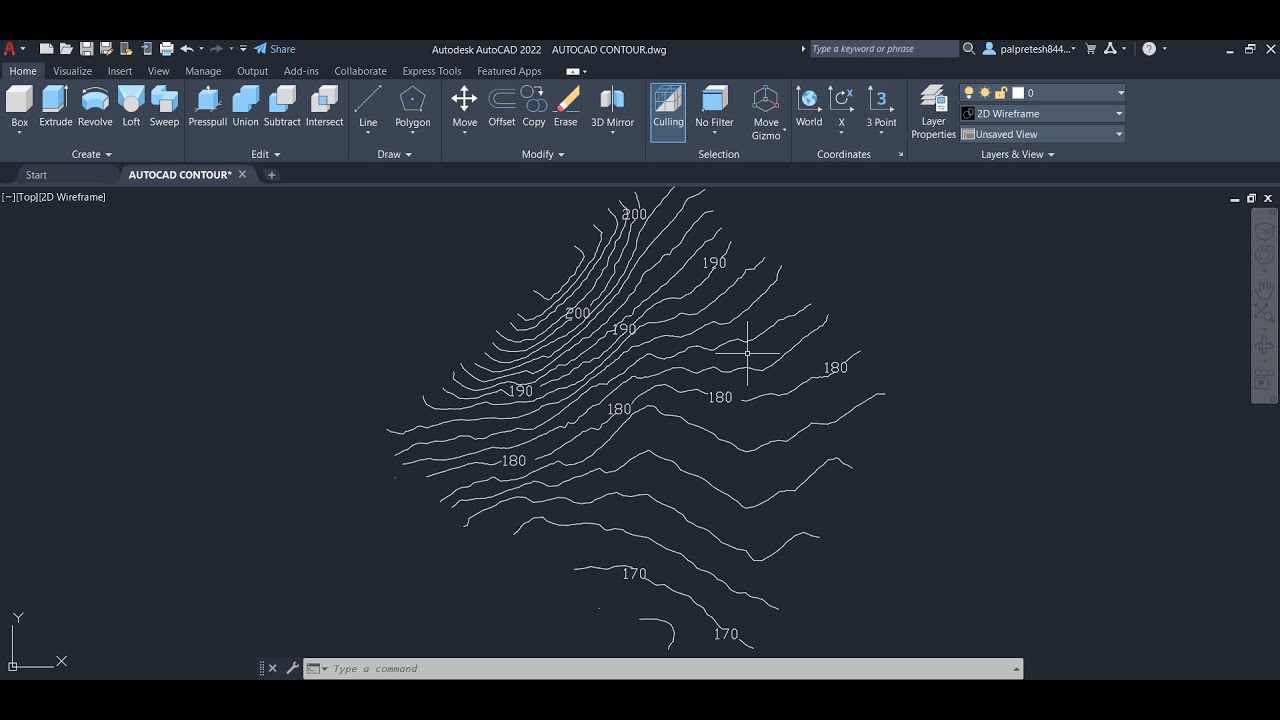Click the viewport [–] controls label

click(x=8, y=197)
